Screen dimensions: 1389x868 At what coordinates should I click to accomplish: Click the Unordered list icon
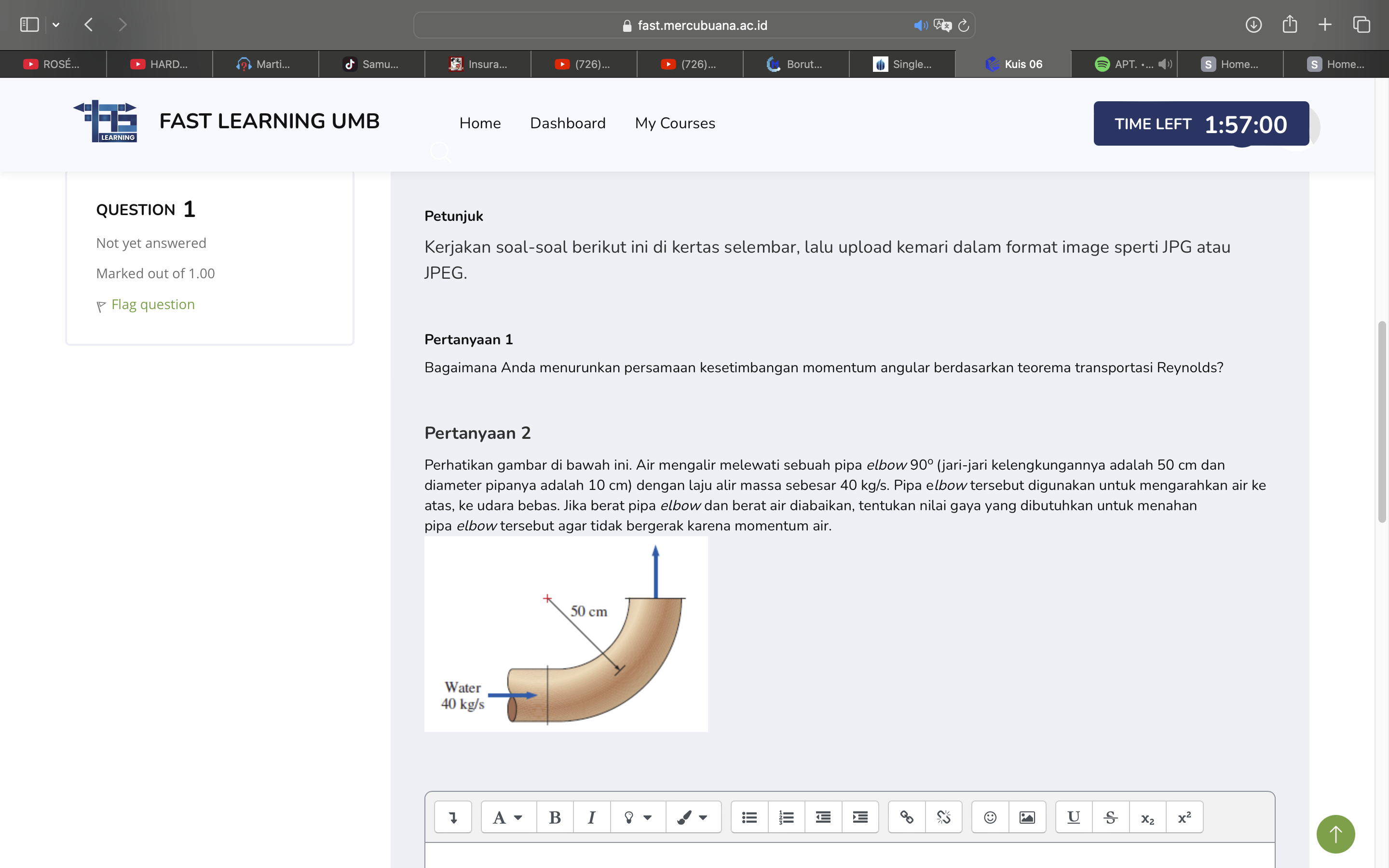point(749,817)
